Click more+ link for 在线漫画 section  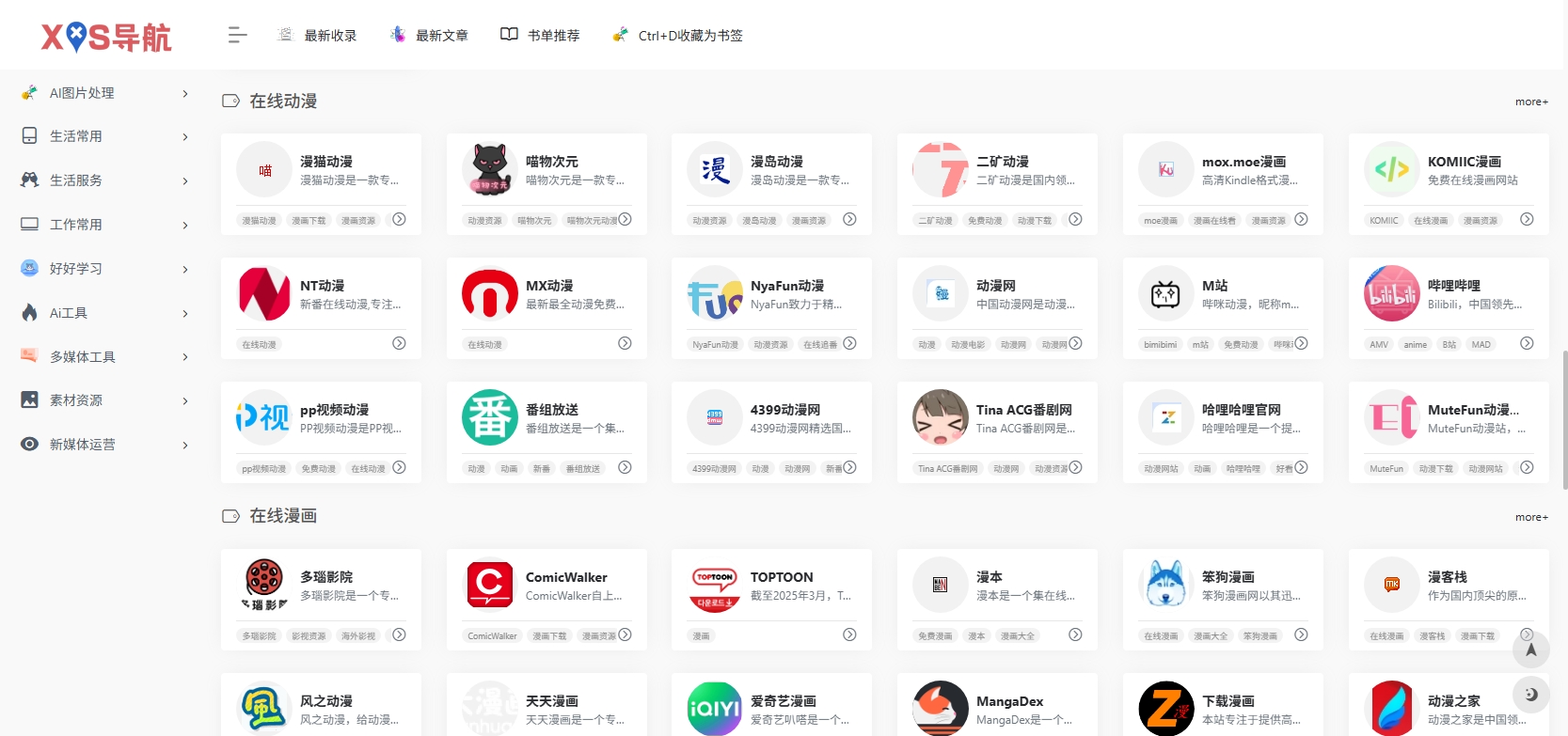coord(1531,517)
